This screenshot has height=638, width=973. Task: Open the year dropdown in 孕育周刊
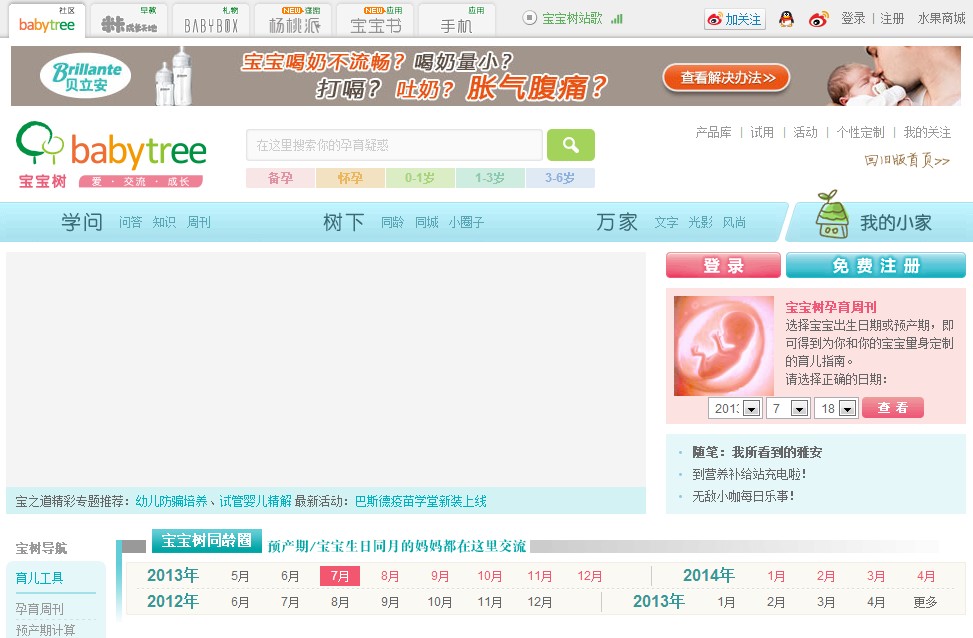734,408
